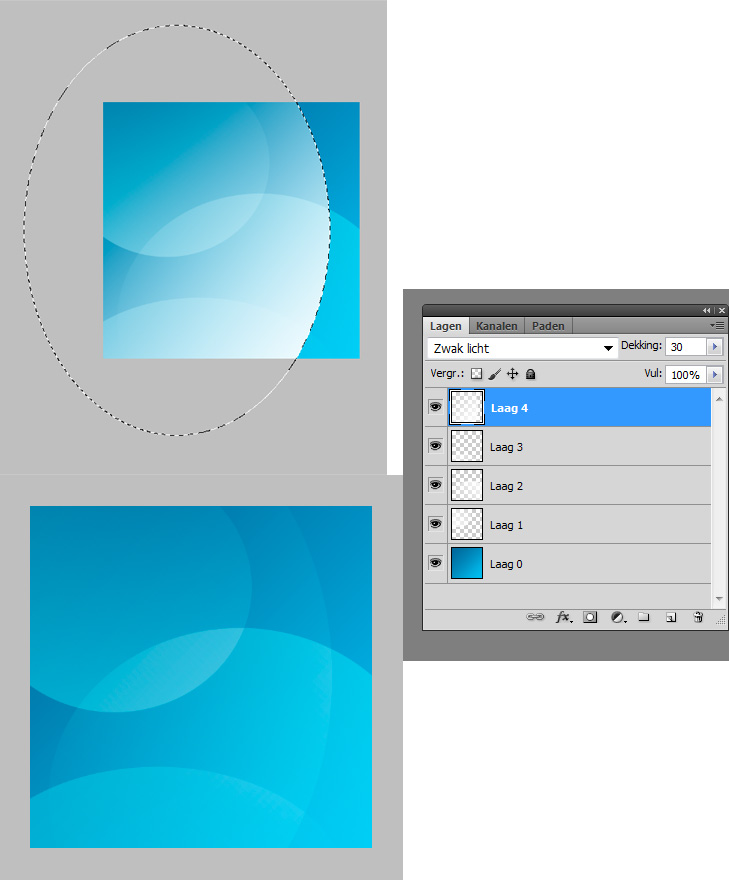Image resolution: width=729 pixels, height=880 pixels.
Task: Add a layer mask
Action: click(590, 617)
